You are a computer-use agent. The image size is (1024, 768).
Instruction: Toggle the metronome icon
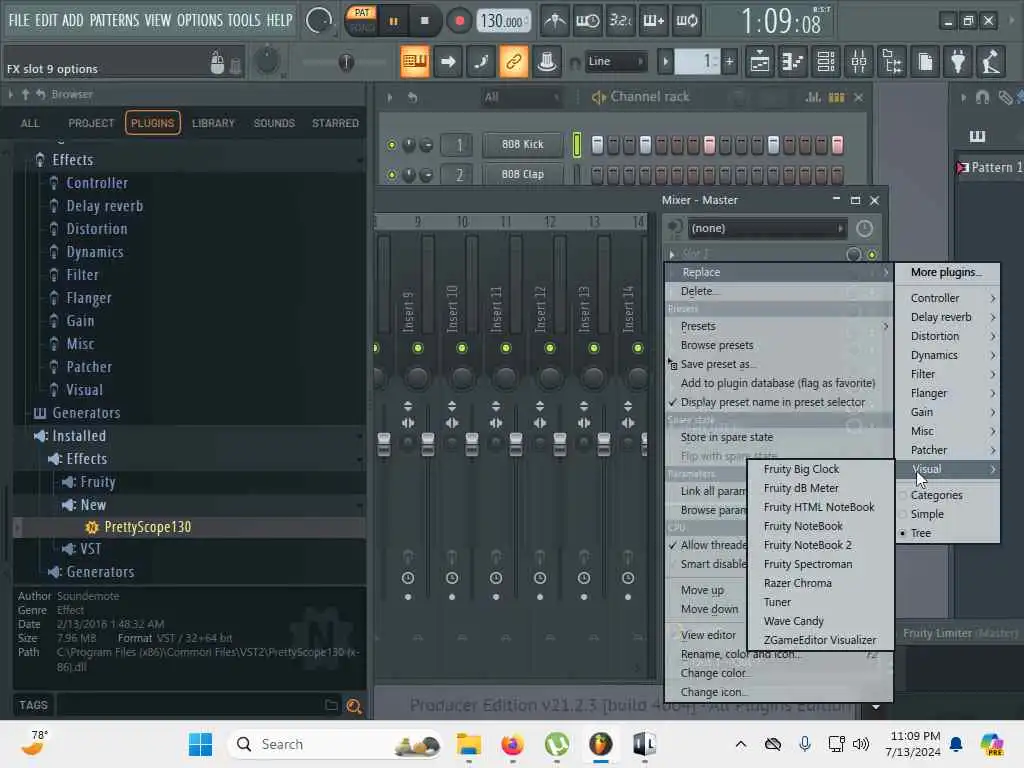555,22
